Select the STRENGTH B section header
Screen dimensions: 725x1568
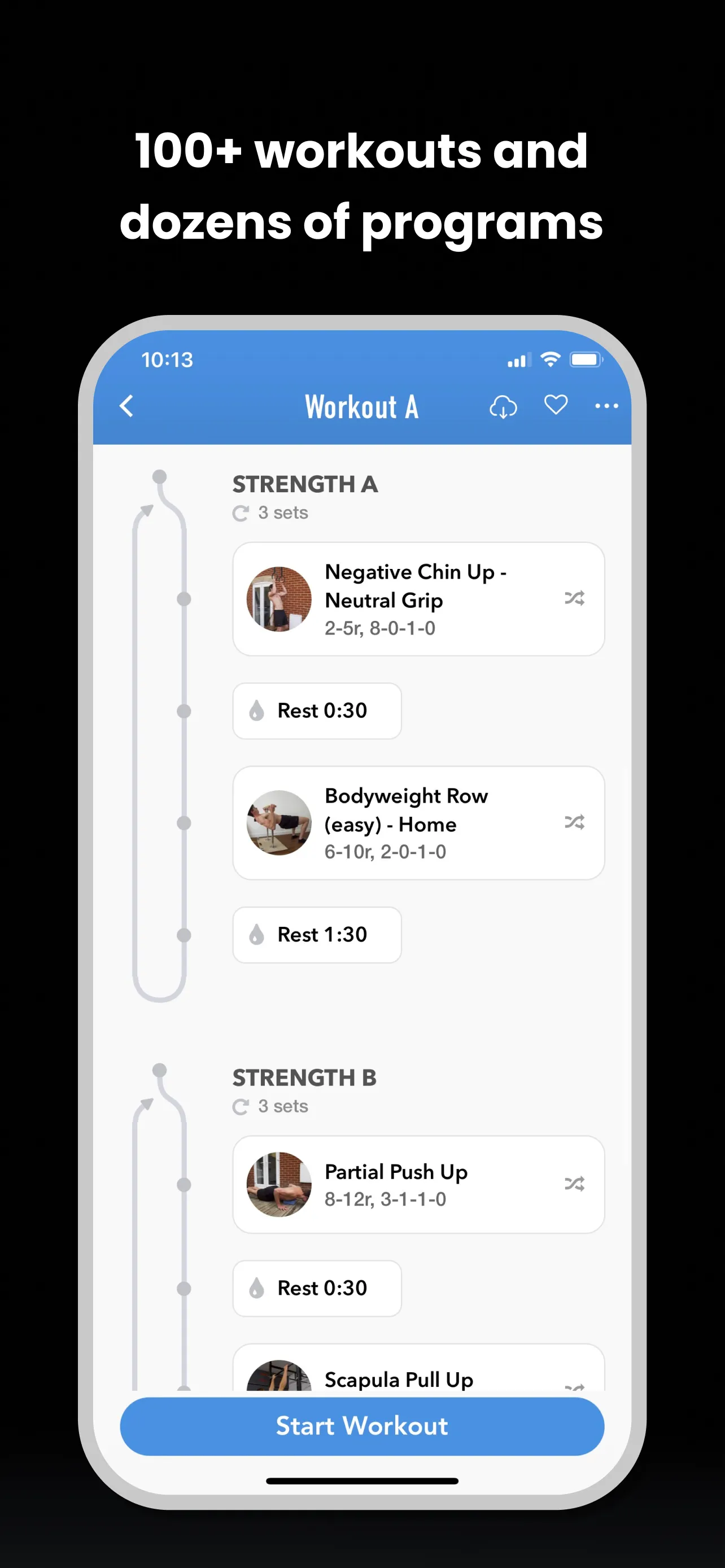tap(304, 1078)
